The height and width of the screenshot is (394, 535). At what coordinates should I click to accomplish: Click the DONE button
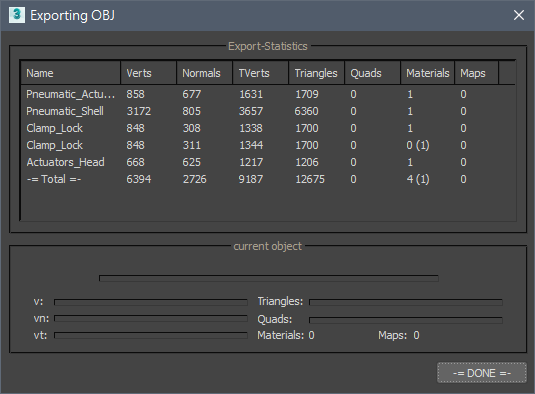pyautogui.click(x=482, y=373)
